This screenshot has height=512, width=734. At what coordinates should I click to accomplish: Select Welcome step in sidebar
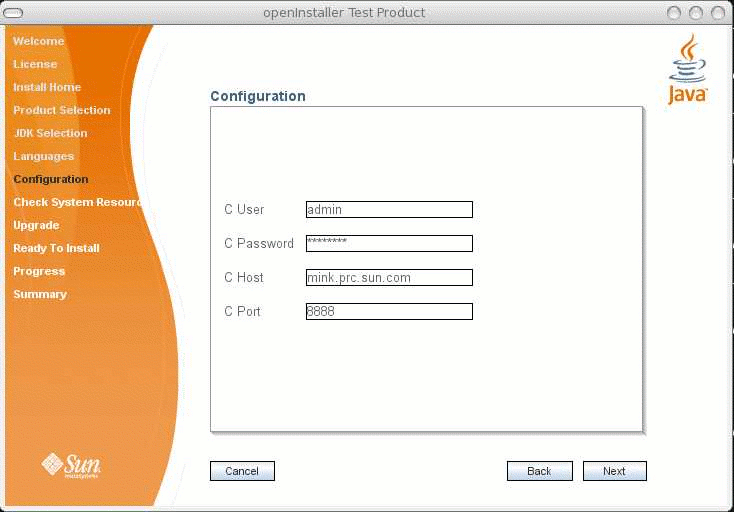(38, 41)
